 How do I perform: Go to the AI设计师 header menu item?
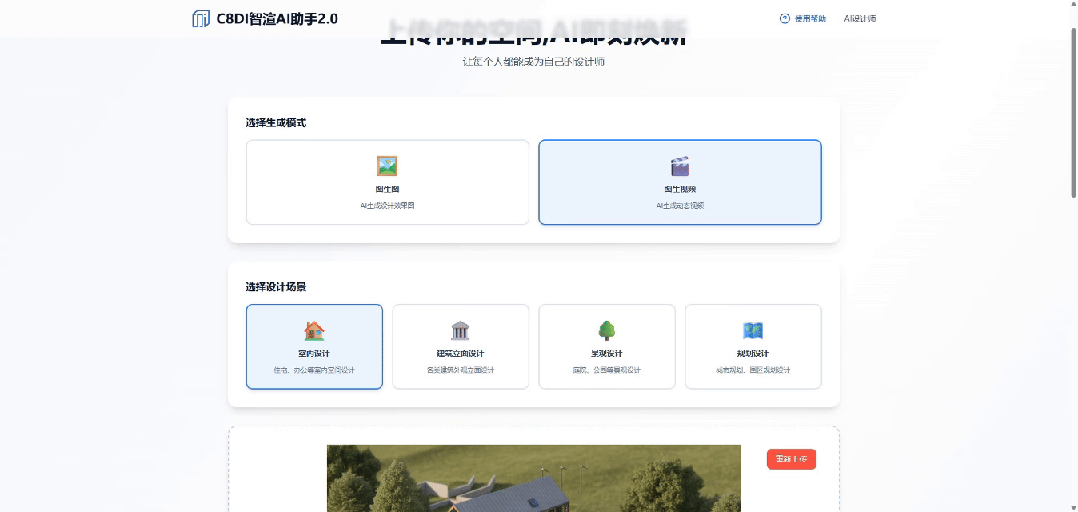click(x=859, y=19)
